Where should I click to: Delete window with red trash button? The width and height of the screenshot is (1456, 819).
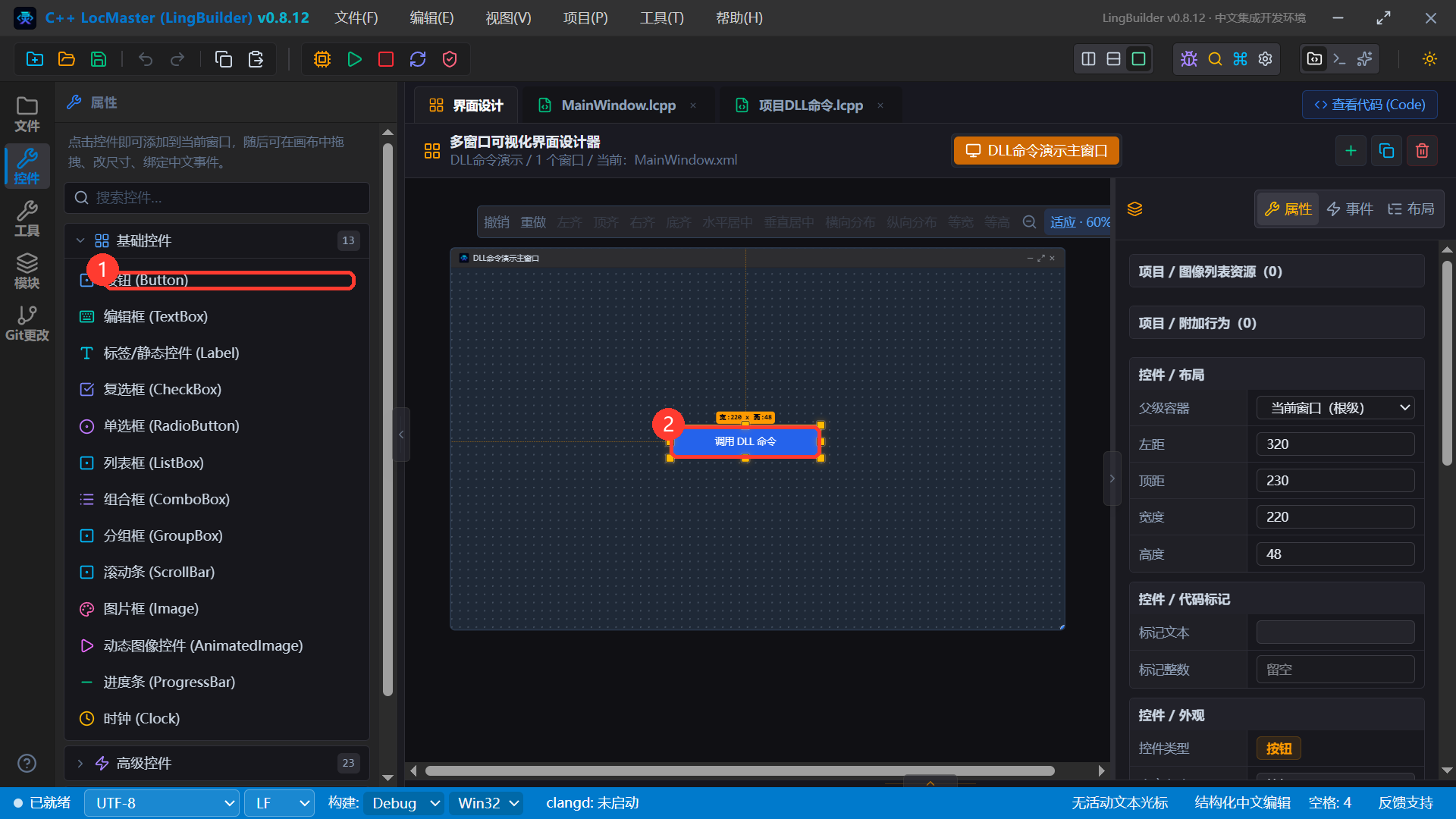(x=1422, y=150)
